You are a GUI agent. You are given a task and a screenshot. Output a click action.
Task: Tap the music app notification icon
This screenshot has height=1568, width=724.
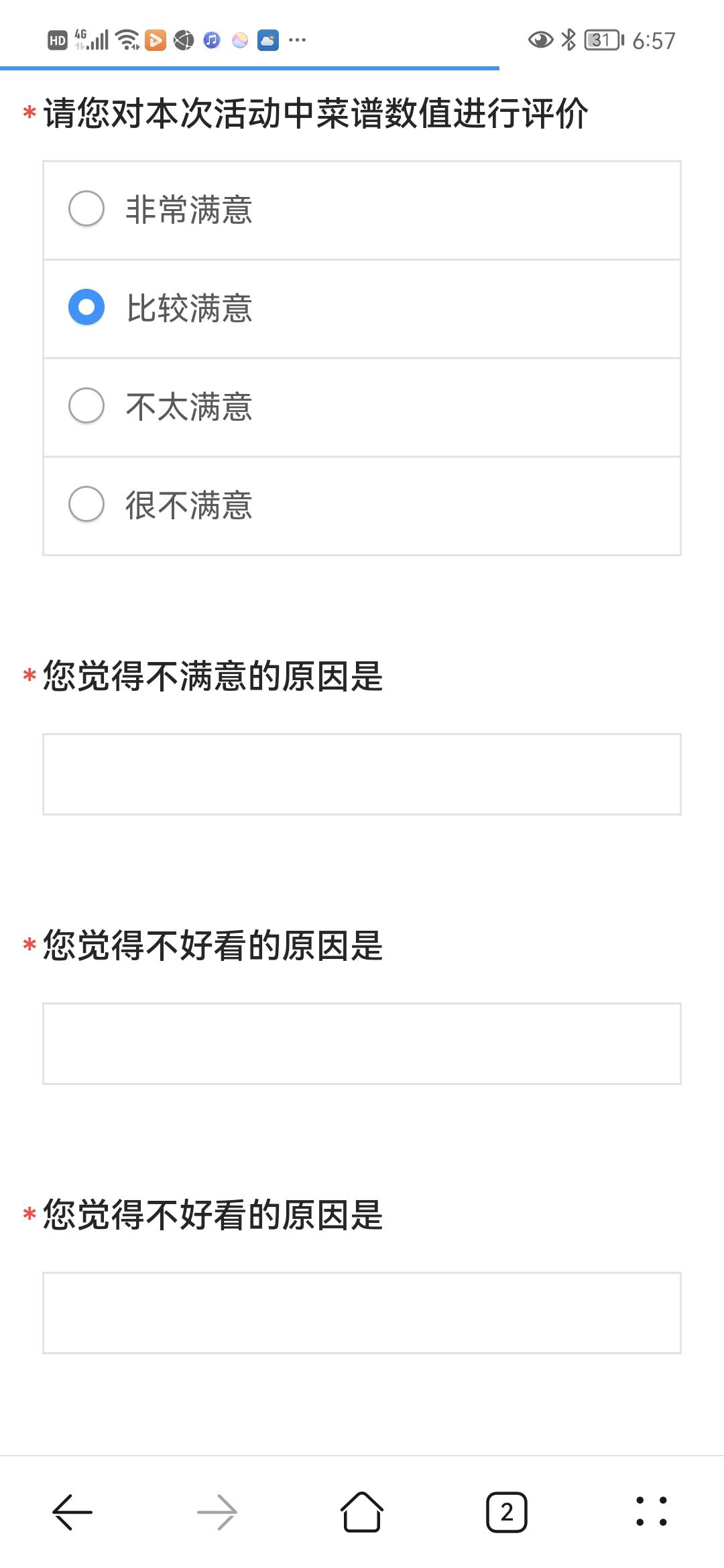click(x=212, y=40)
